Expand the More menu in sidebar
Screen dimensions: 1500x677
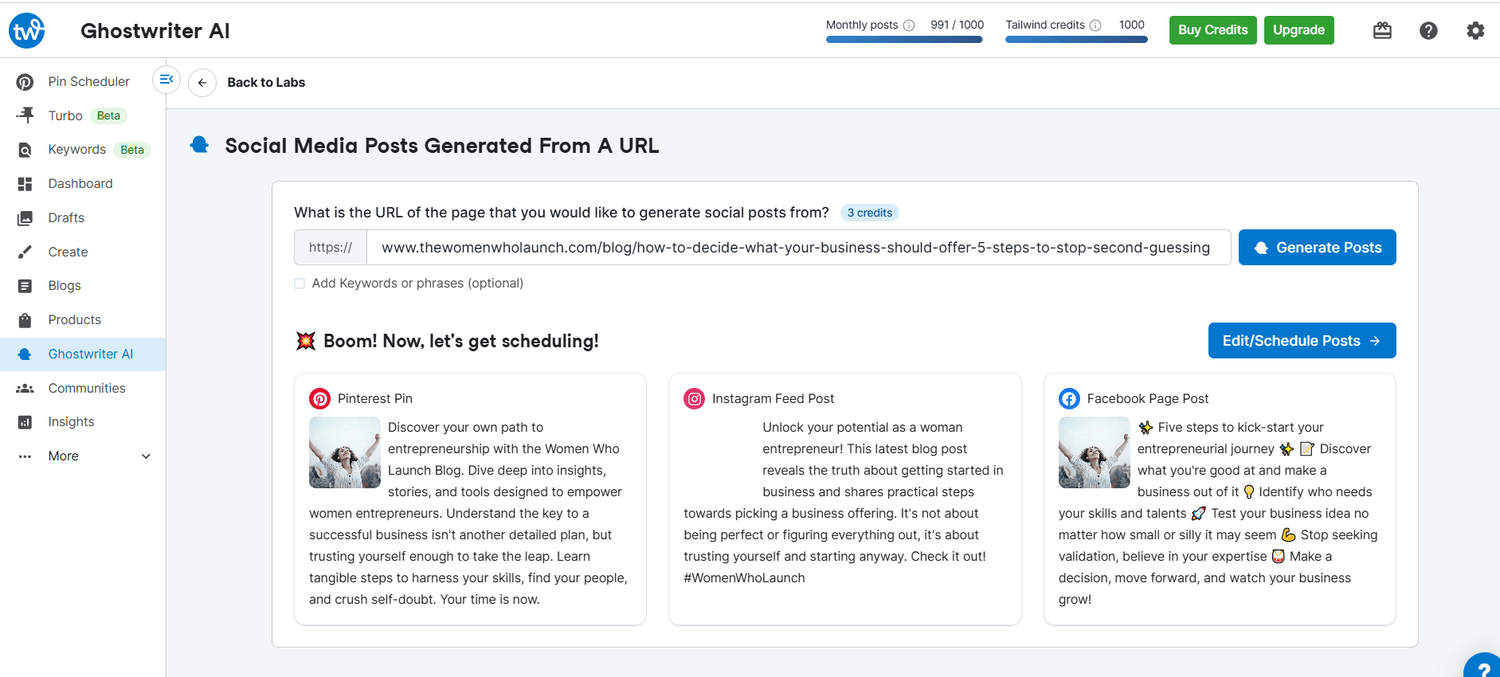coord(146,456)
